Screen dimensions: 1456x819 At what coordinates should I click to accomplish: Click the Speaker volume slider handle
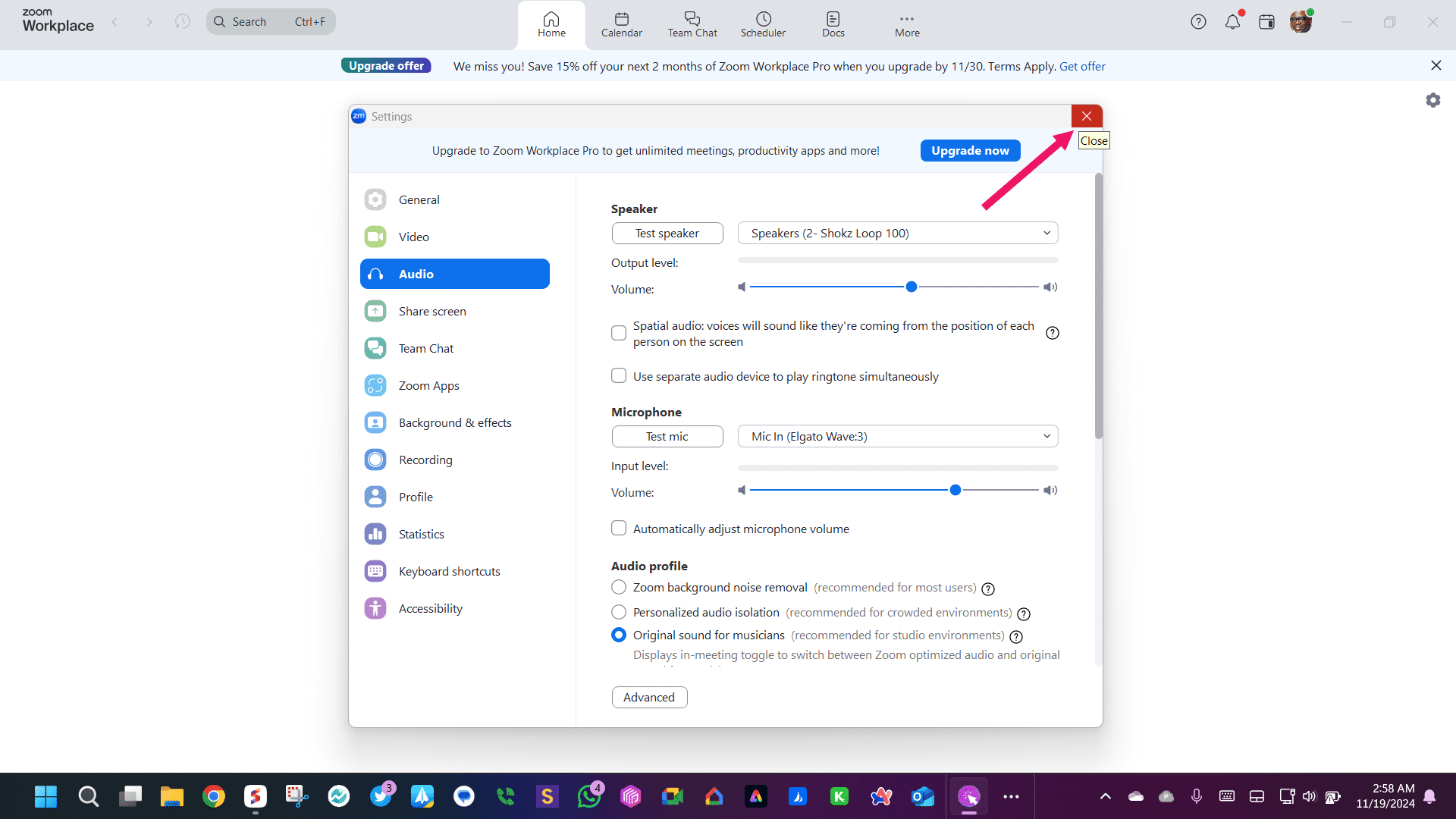click(912, 287)
